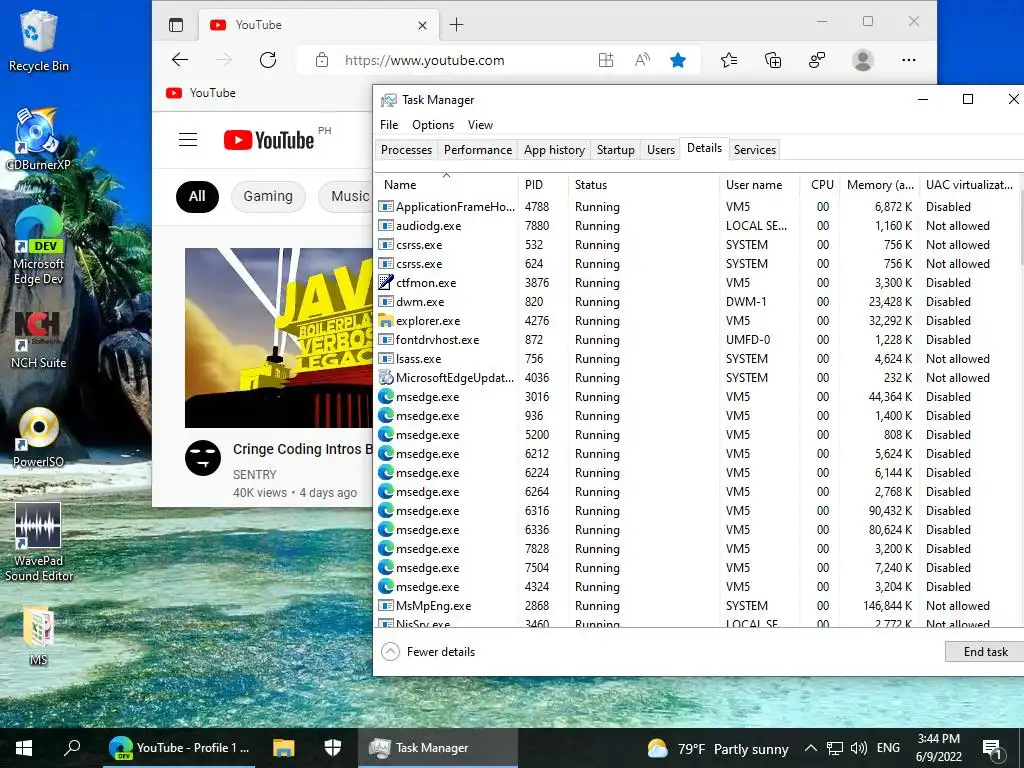The width and height of the screenshot is (1024, 768).
Task: Sort processes by CPU column
Action: tap(820, 185)
